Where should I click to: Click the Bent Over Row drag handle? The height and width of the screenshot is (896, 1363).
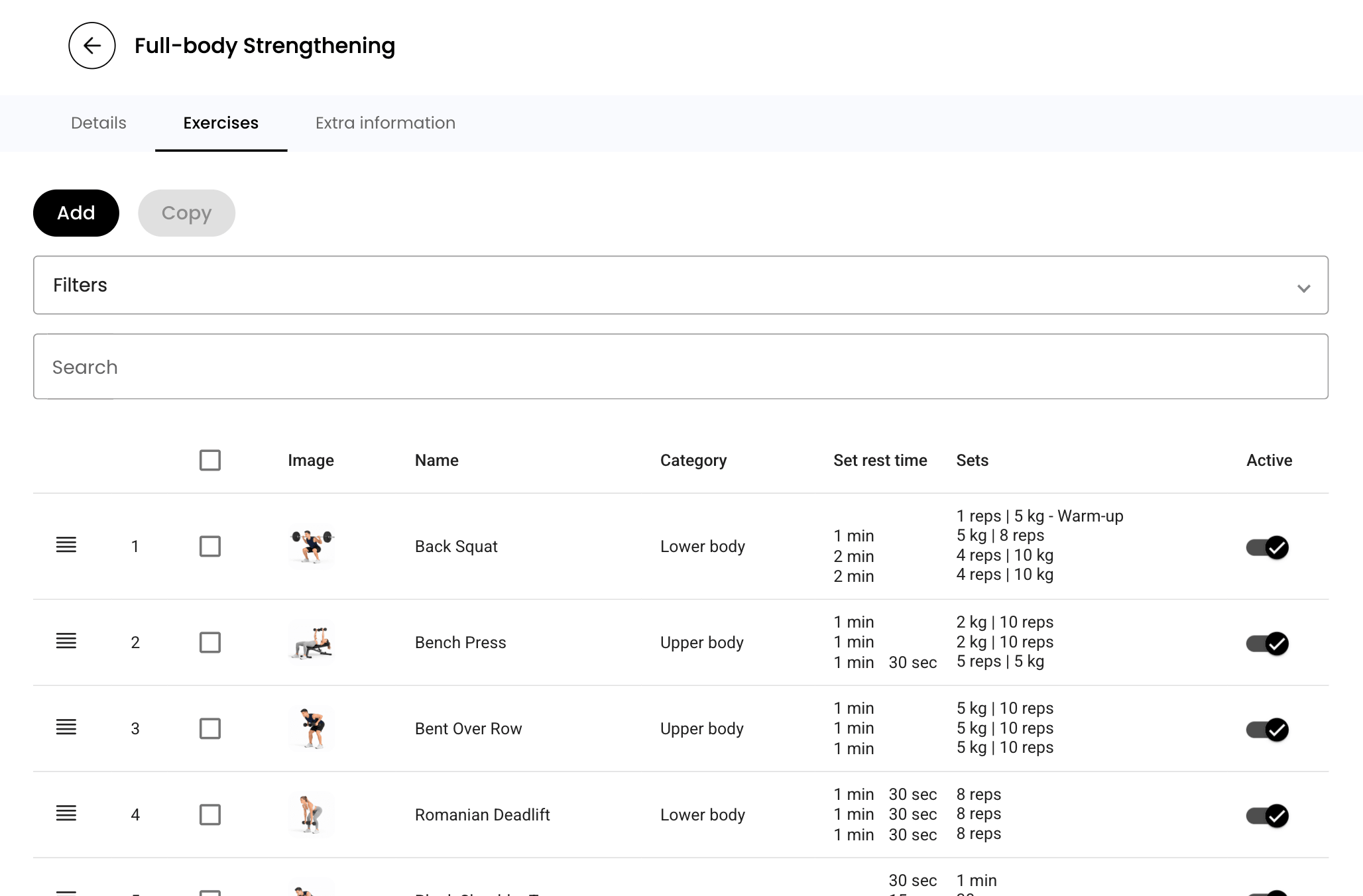66,728
